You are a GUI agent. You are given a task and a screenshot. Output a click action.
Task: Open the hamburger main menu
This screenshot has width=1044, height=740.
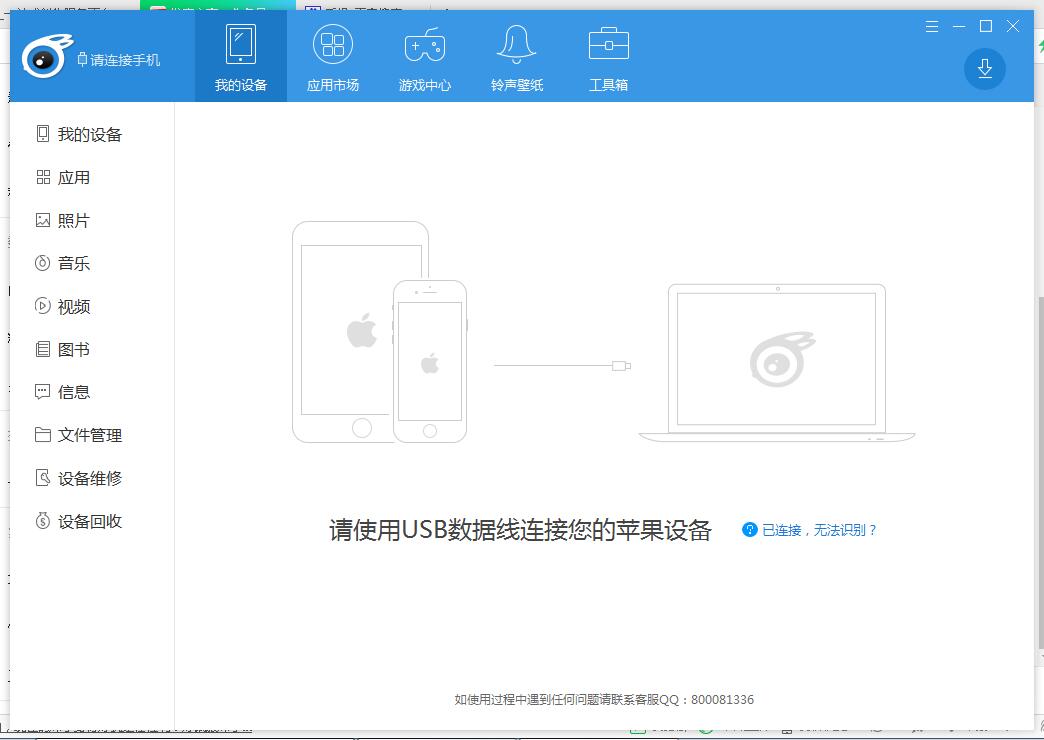(932, 26)
